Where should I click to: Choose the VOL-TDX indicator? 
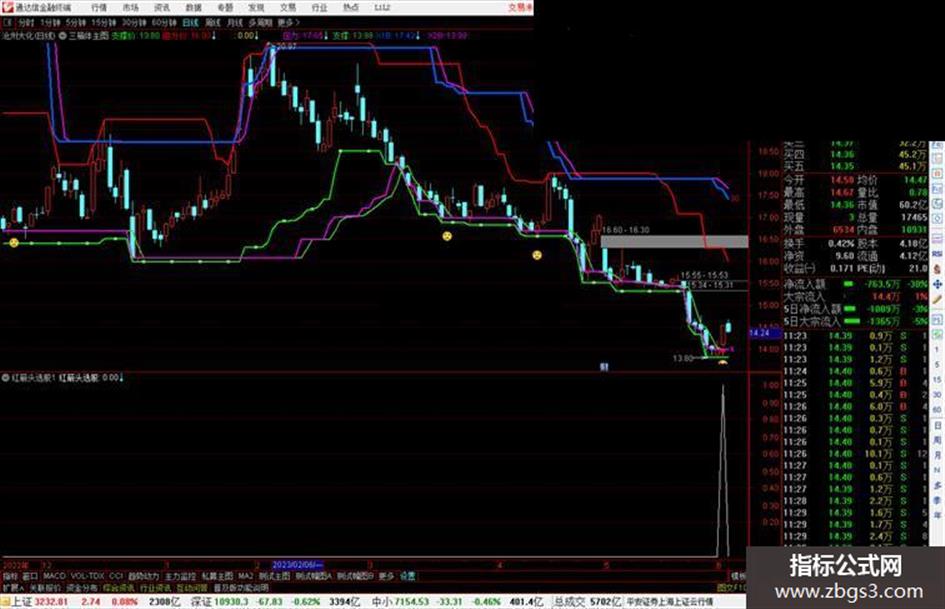(x=88, y=576)
